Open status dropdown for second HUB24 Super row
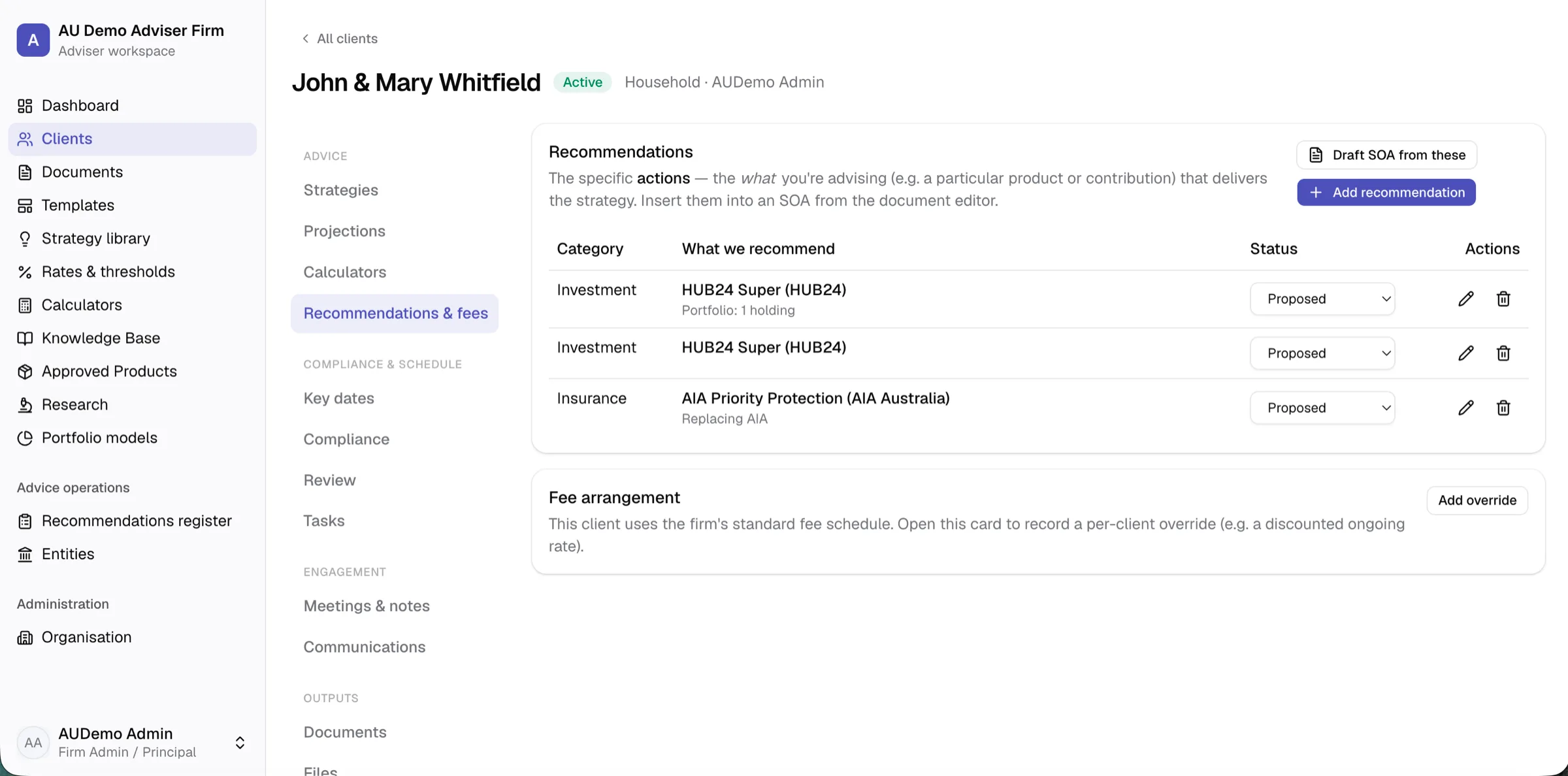The width and height of the screenshot is (1568, 776). [1322, 353]
